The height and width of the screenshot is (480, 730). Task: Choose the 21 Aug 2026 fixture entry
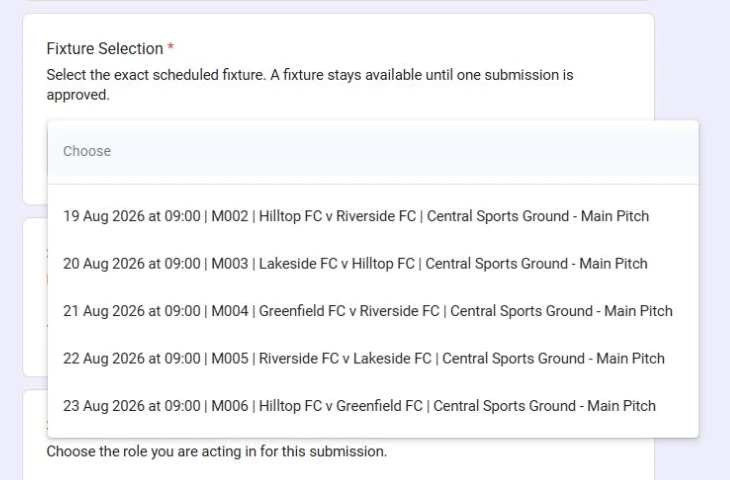[x=373, y=311]
